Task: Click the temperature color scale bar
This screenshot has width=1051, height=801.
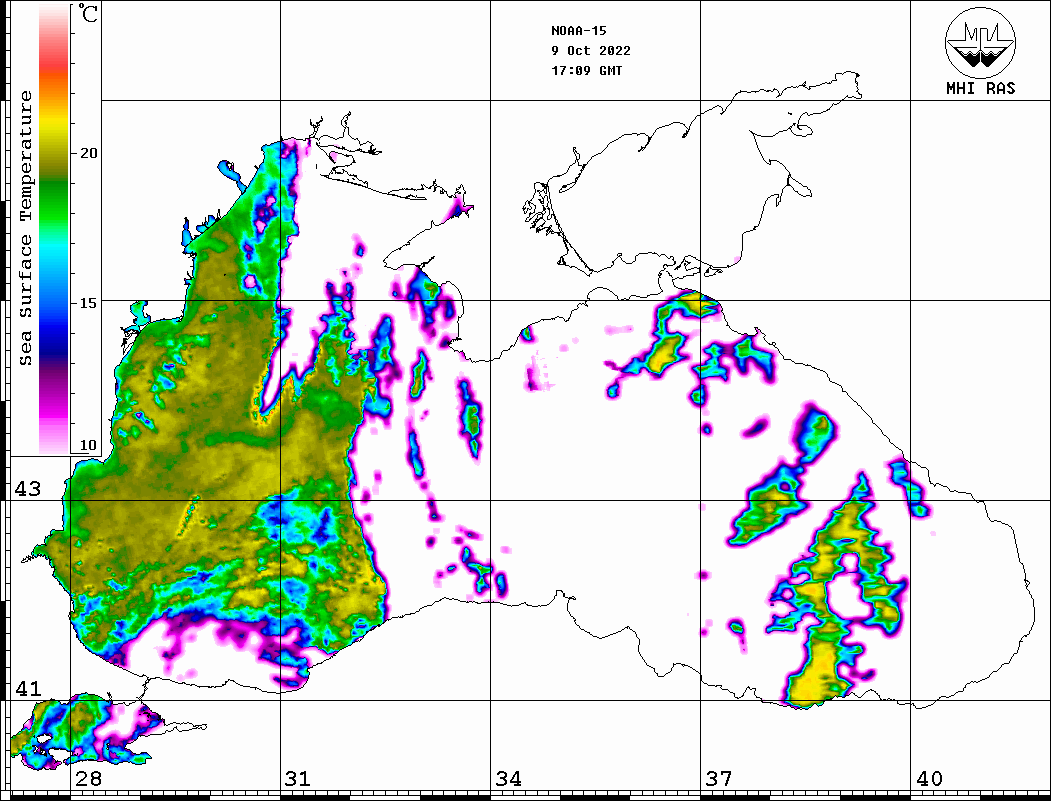Action: click(54, 229)
